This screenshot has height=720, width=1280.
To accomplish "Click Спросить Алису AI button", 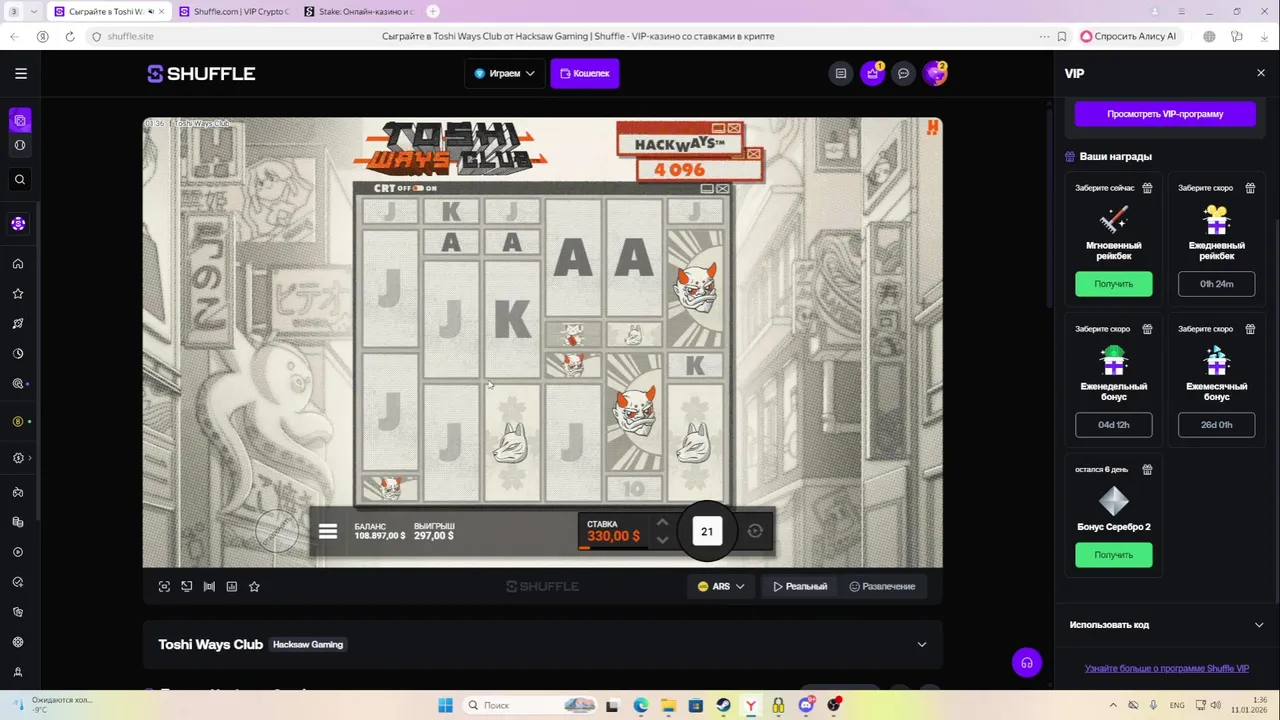I will point(1128,36).
